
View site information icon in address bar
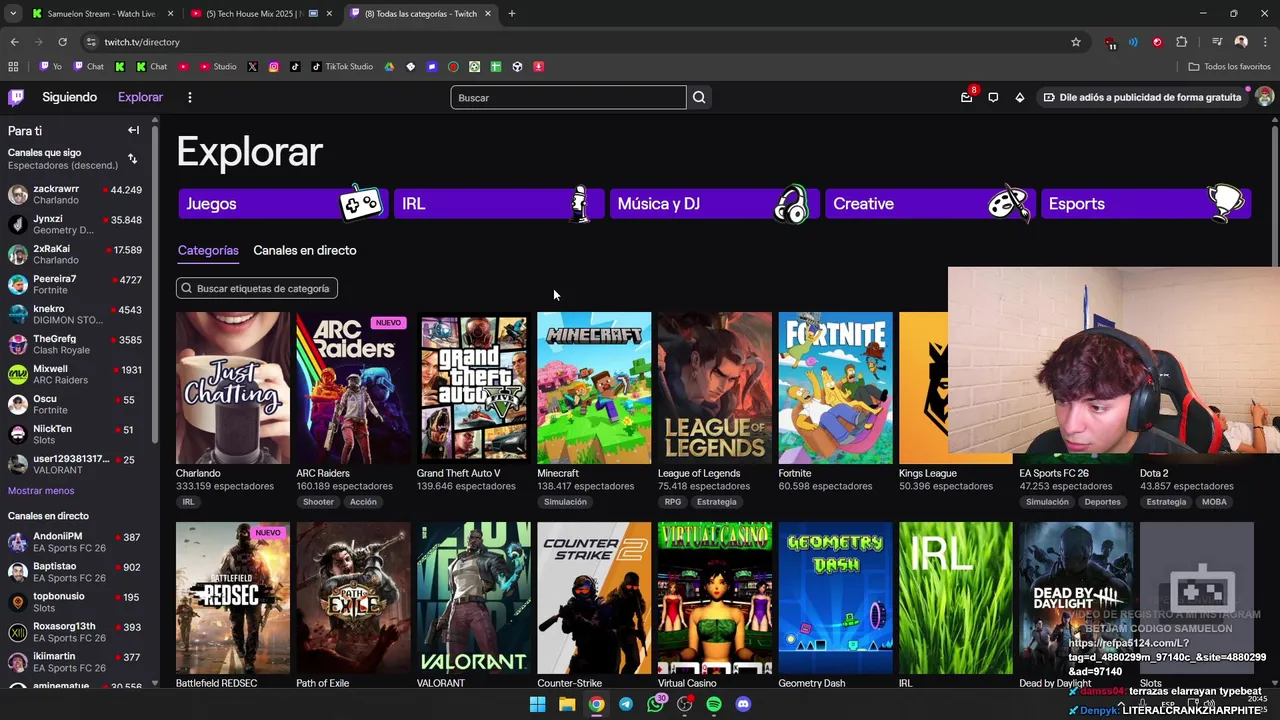(x=91, y=42)
